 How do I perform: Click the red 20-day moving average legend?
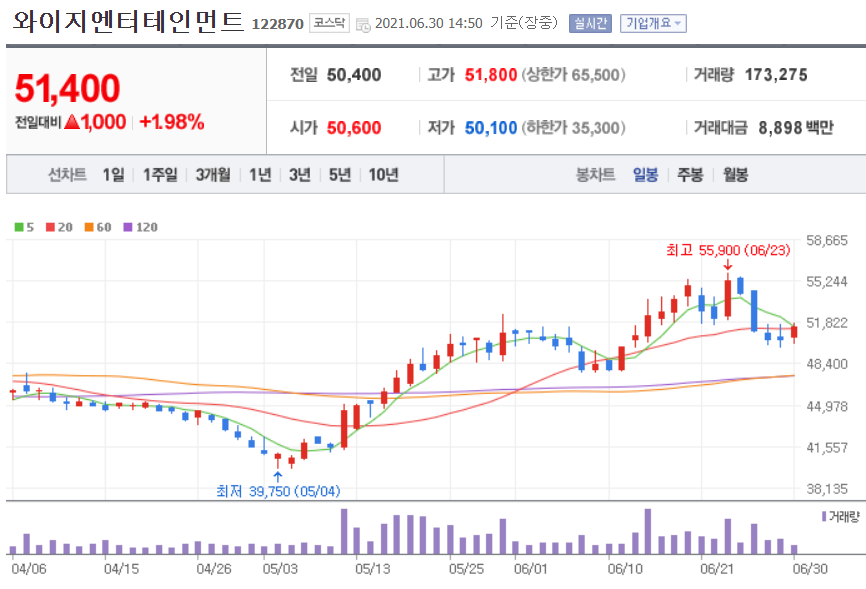tap(59, 227)
